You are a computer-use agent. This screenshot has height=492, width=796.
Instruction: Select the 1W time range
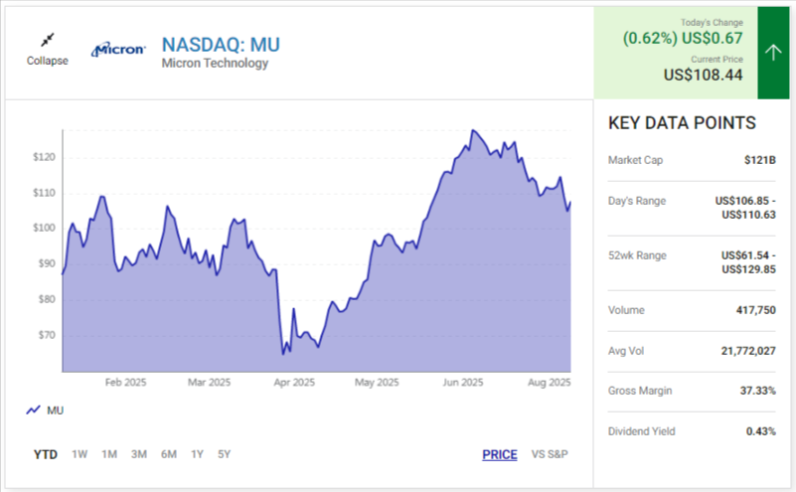click(79, 454)
